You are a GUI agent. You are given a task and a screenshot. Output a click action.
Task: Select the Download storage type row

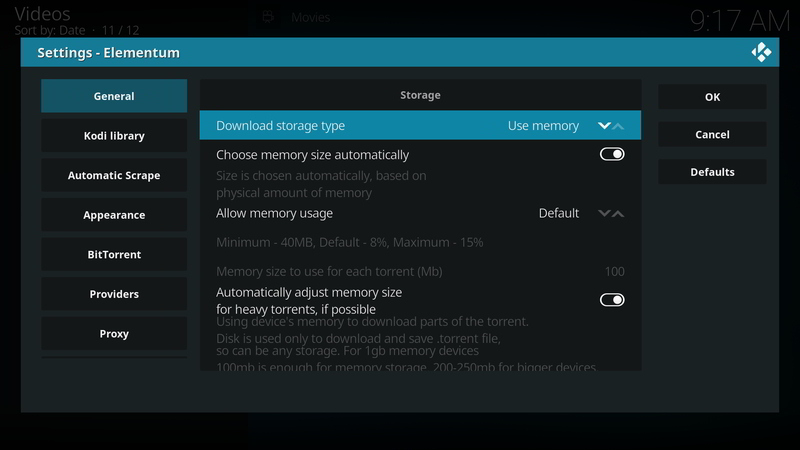click(420, 126)
